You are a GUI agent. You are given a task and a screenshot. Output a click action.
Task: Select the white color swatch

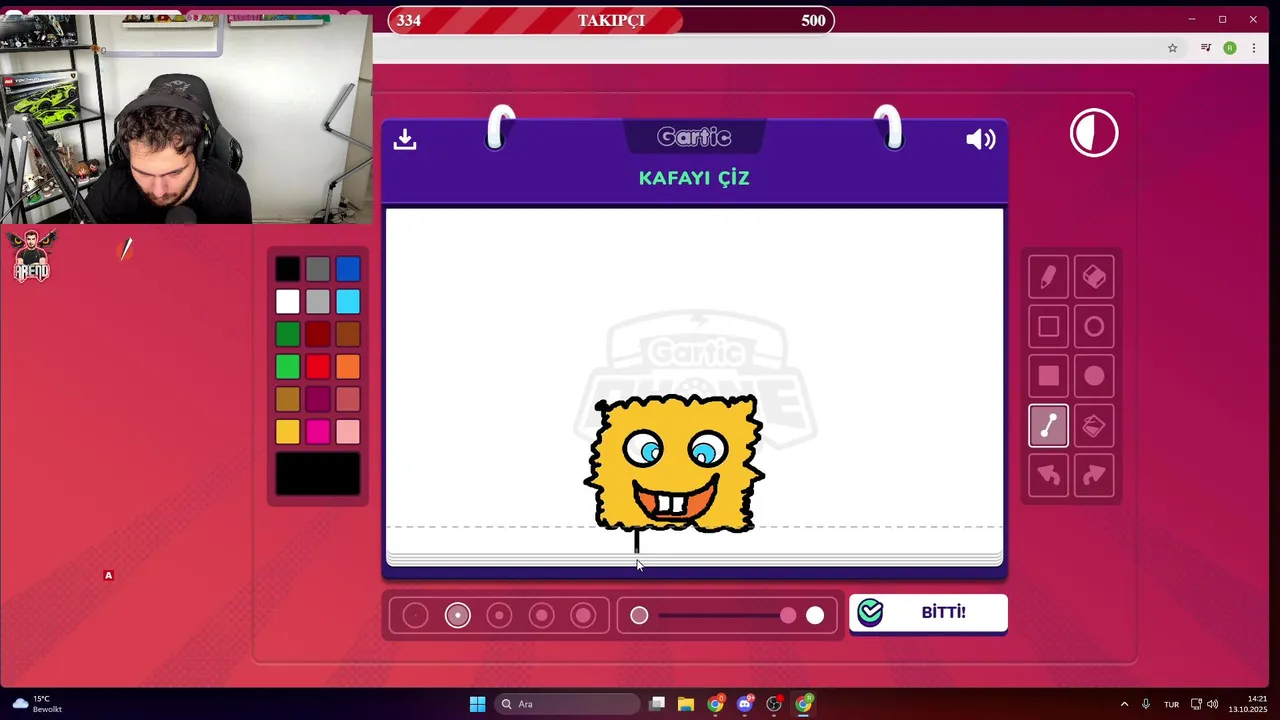287,302
